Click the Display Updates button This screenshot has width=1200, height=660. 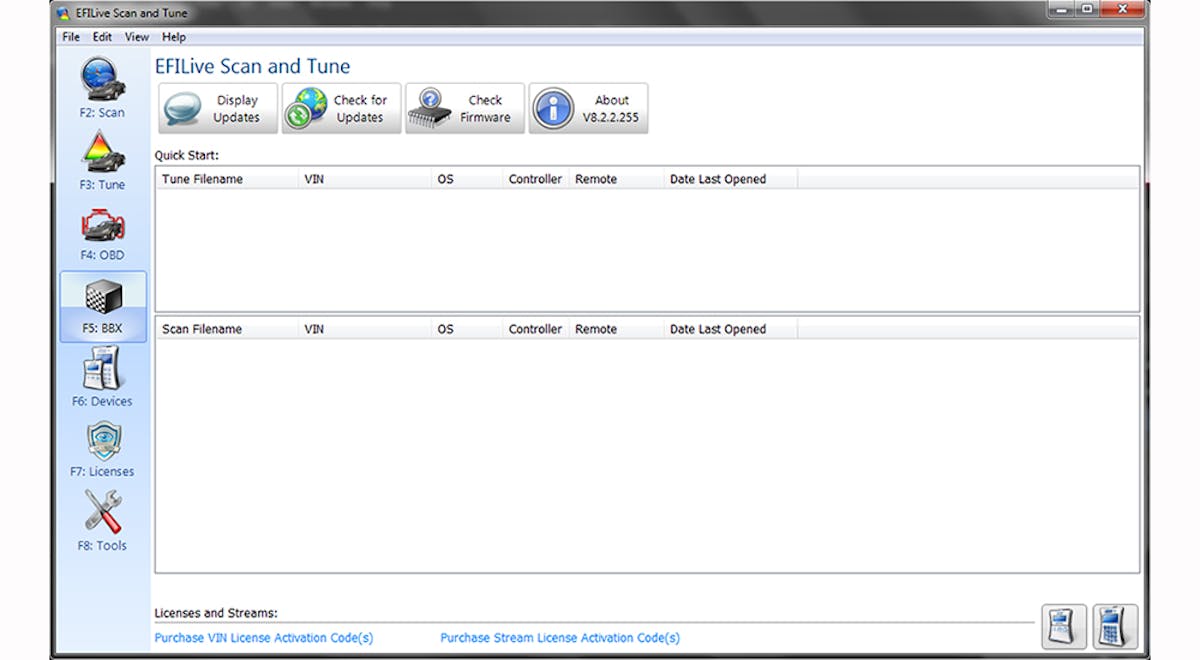pyautogui.click(x=218, y=108)
